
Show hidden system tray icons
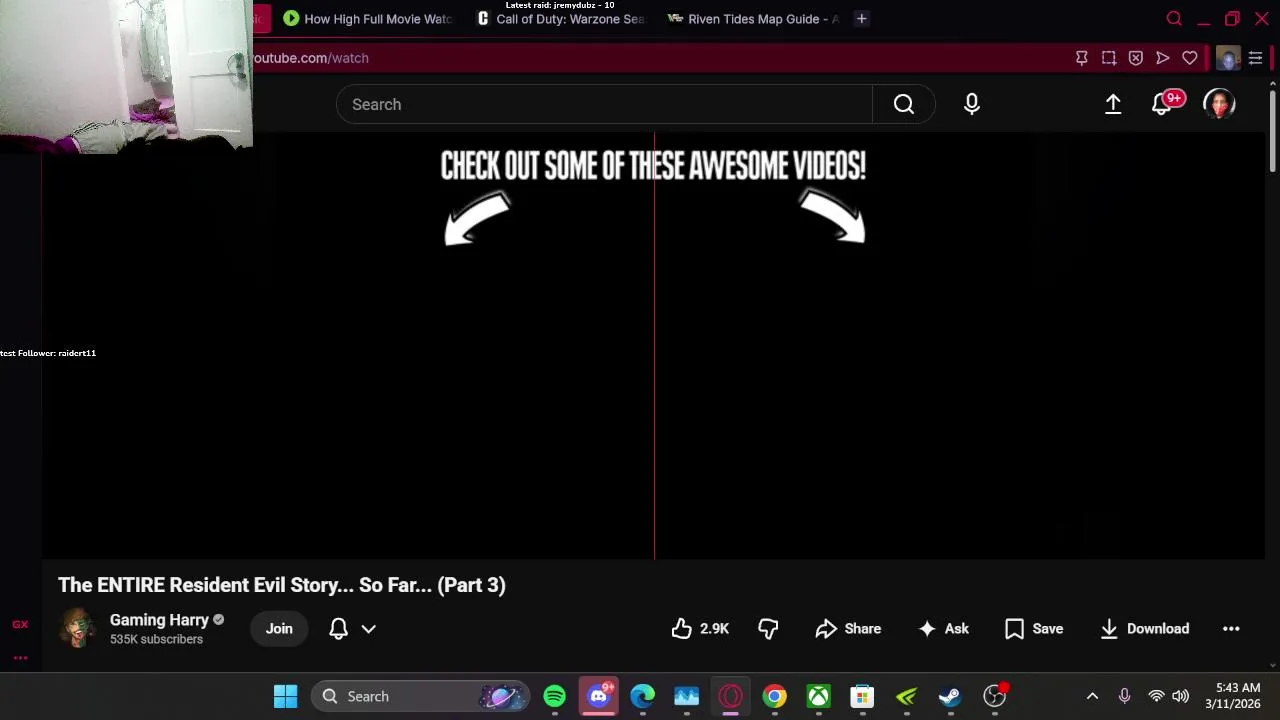pyautogui.click(x=1092, y=696)
